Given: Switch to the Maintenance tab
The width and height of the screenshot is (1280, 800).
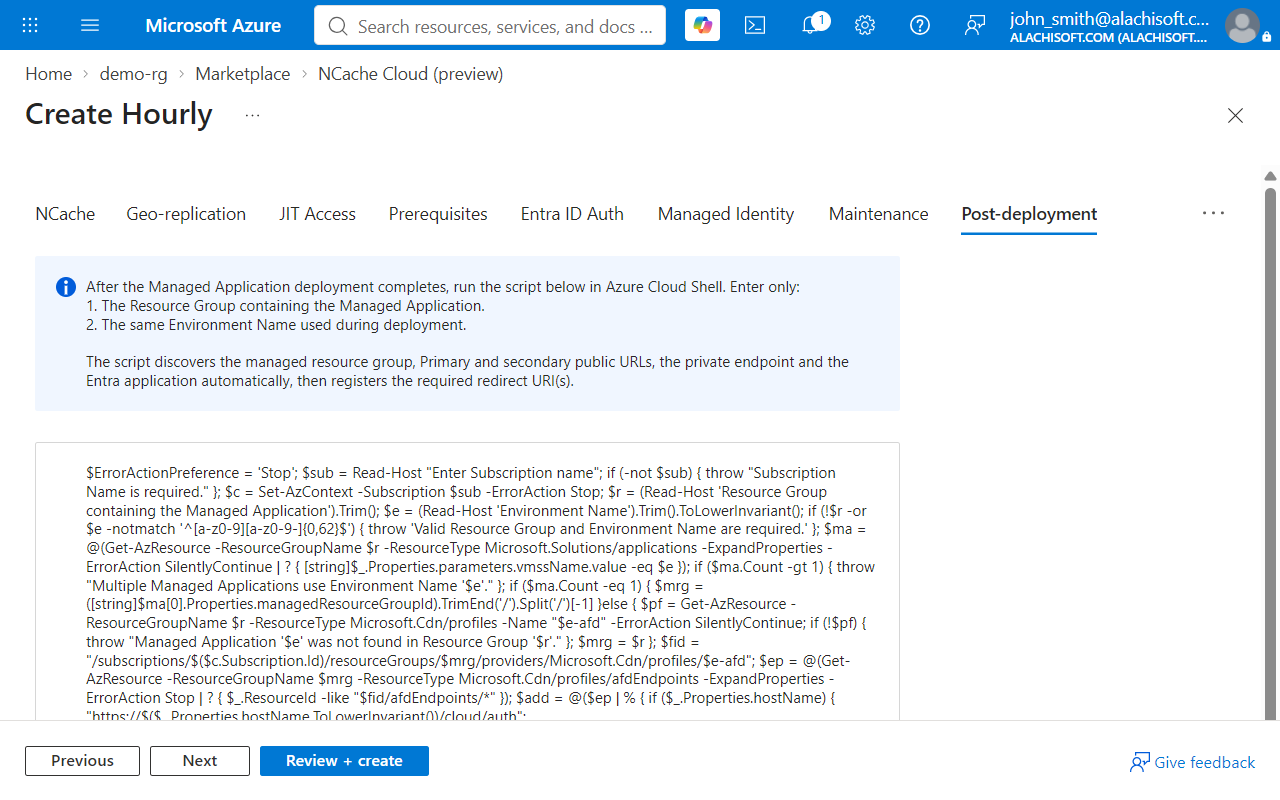Looking at the screenshot, I should (878, 214).
